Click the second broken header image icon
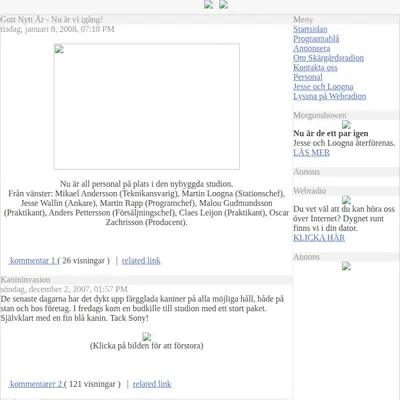Image resolution: width=400 pixels, height=400 pixels. (x=224, y=5)
